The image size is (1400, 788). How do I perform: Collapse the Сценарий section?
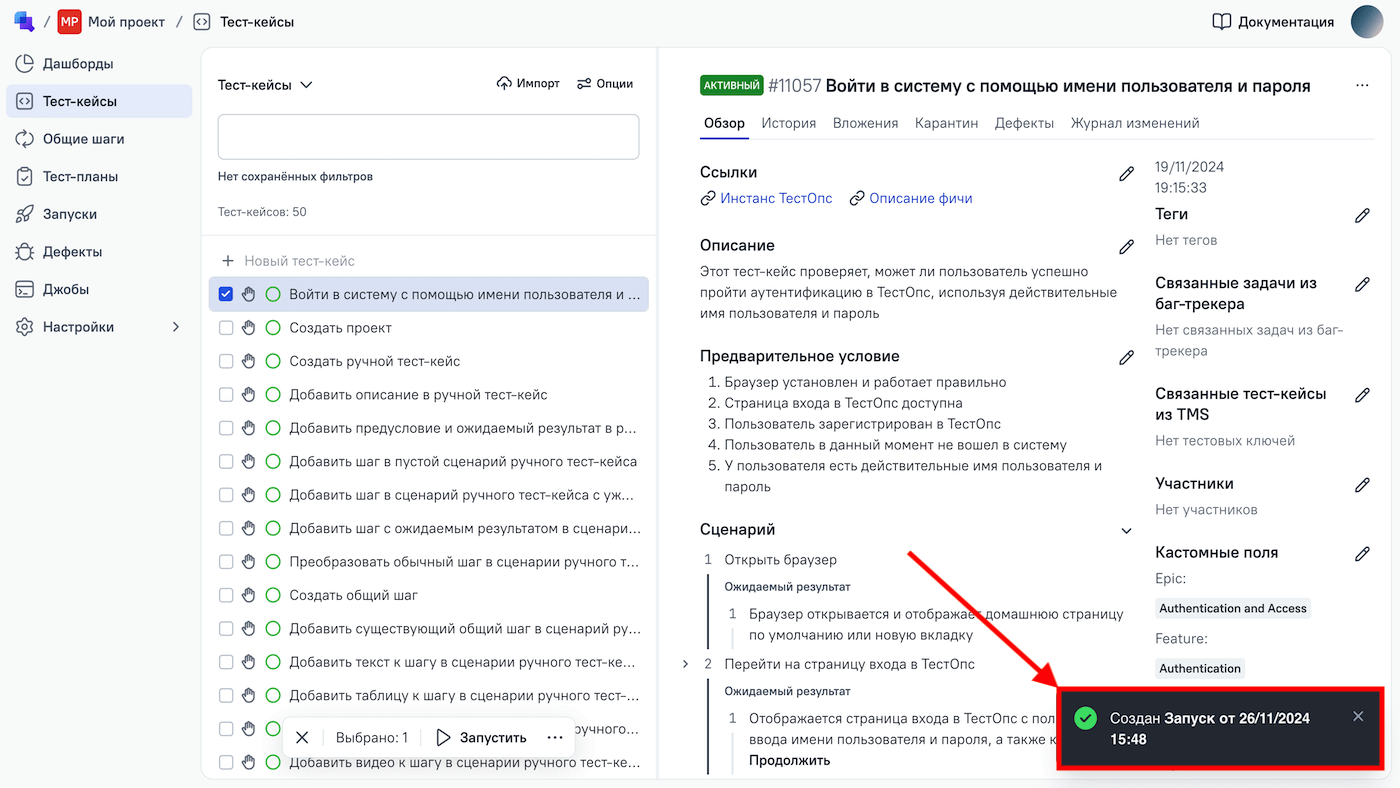point(1126,531)
